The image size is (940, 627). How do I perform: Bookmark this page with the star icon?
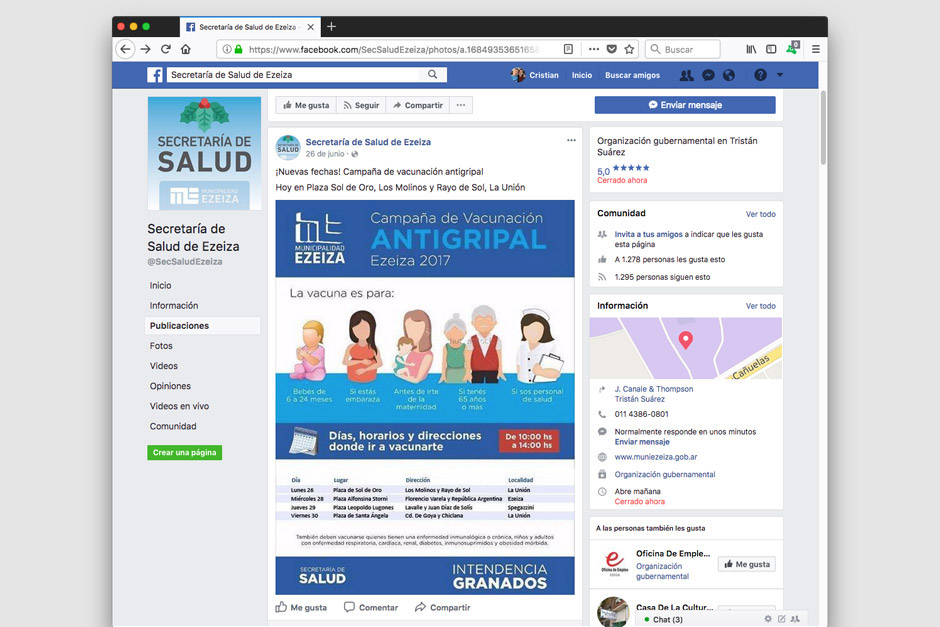629,49
